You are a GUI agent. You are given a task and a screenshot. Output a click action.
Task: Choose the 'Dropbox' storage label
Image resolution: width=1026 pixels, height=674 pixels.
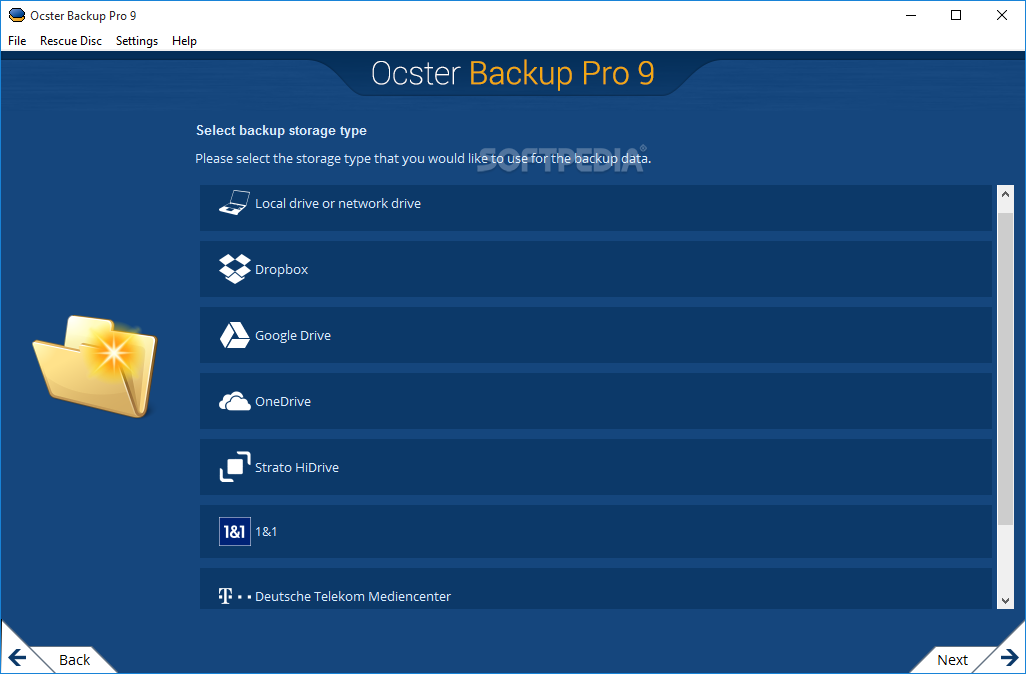(x=281, y=270)
